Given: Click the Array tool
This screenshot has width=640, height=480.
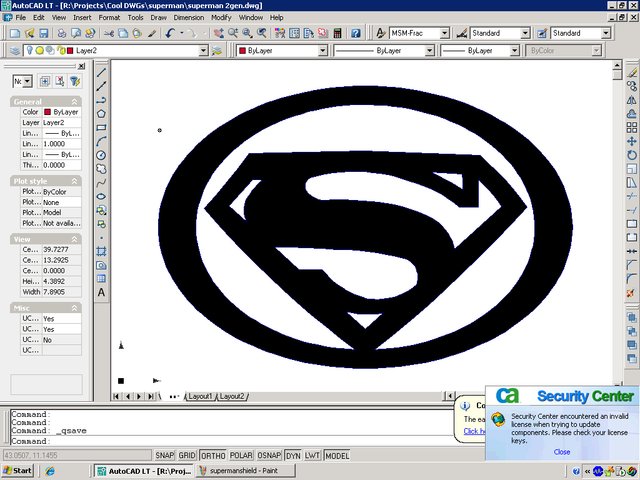Looking at the screenshot, I should tap(631, 128).
